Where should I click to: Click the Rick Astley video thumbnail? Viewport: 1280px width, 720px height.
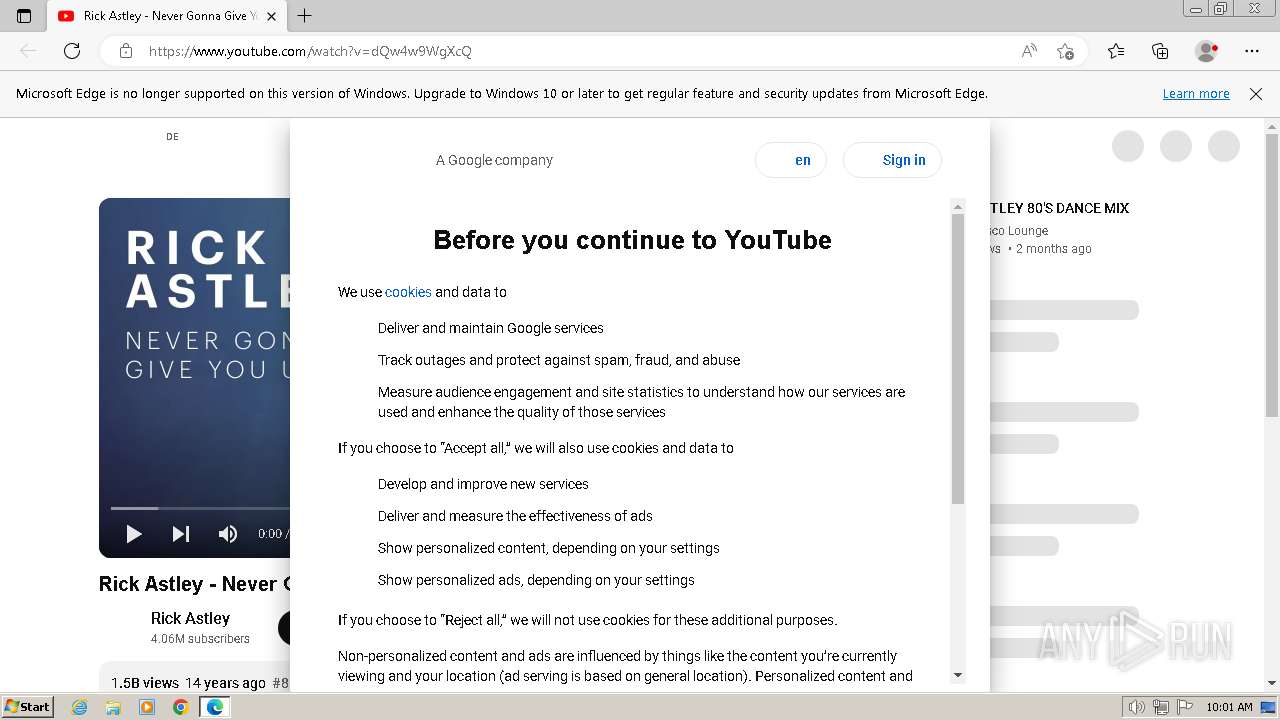pos(195,378)
